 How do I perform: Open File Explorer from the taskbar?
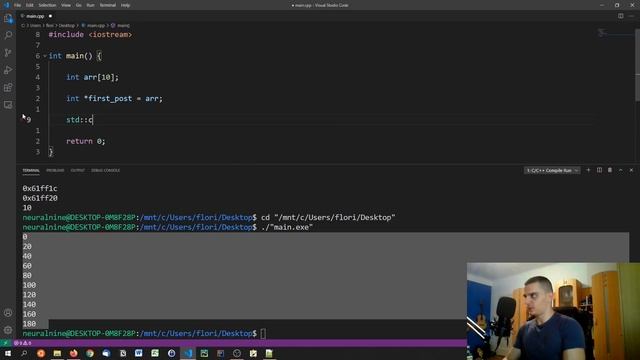(57, 353)
